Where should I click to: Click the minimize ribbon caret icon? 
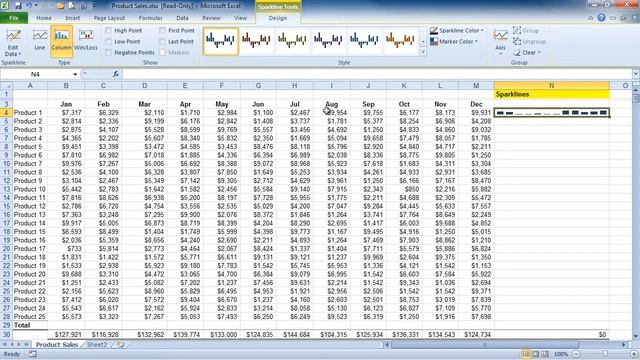tap(591, 18)
